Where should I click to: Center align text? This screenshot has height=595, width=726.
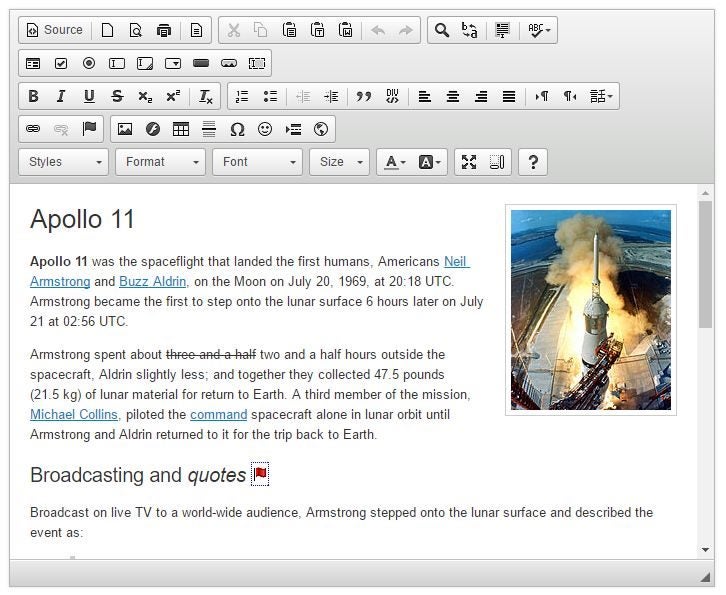[x=453, y=96]
